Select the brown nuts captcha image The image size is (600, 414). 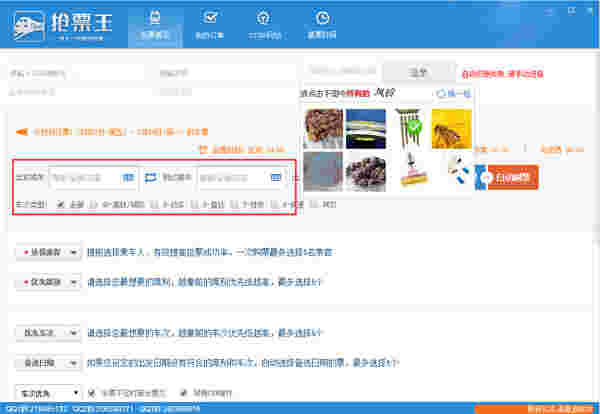(323, 128)
